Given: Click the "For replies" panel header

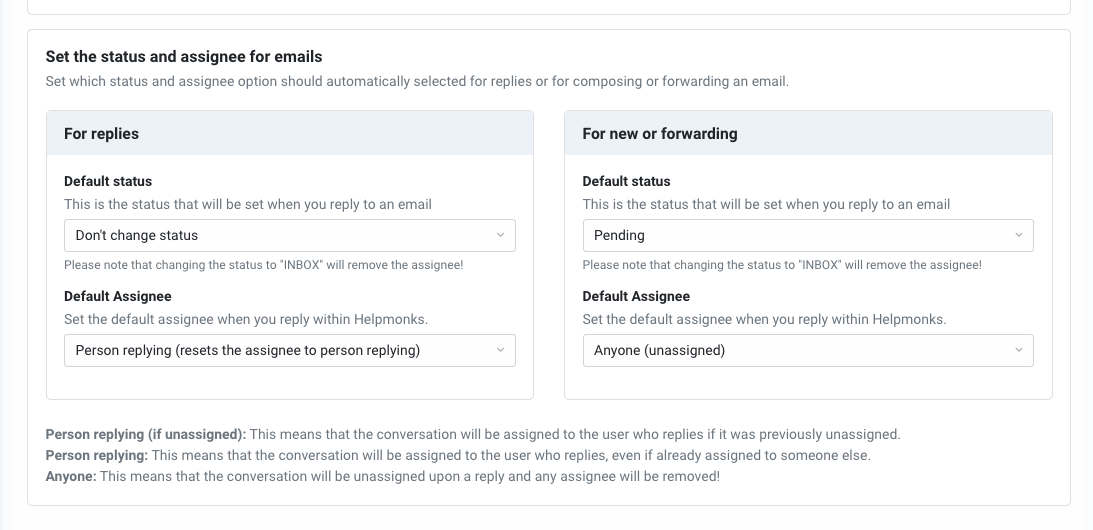Looking at the screenshot, I should point(290,133).
